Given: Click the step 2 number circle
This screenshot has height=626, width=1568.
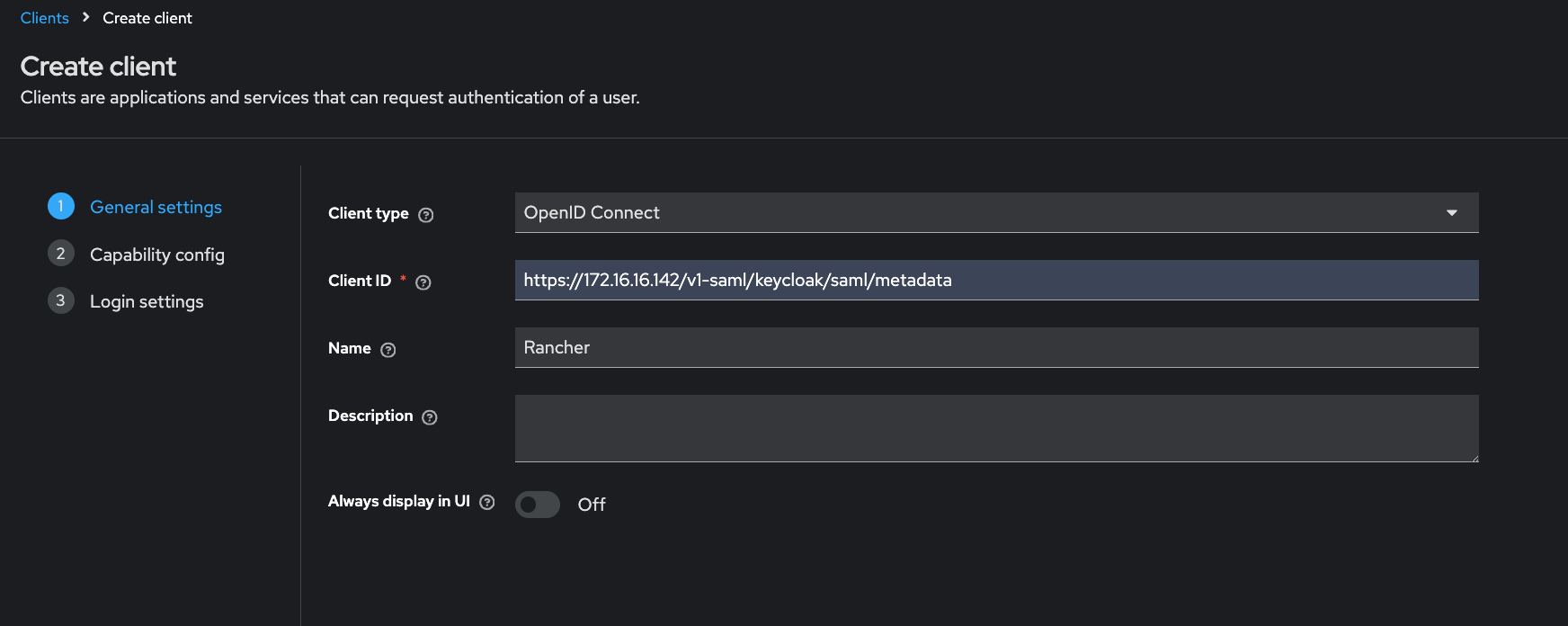Looking at the screenshot, I should click(x=60, y=254).
